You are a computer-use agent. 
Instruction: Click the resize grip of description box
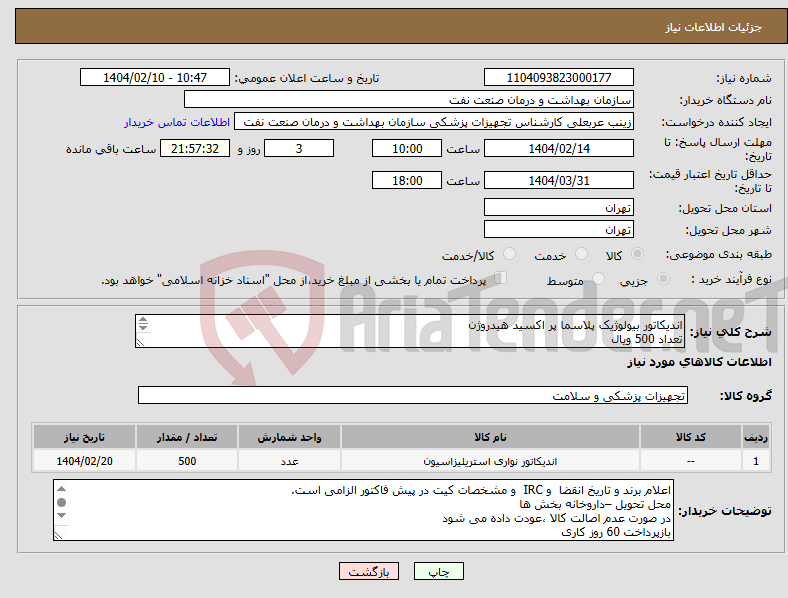pyautogui.click(x=140, y=343)
